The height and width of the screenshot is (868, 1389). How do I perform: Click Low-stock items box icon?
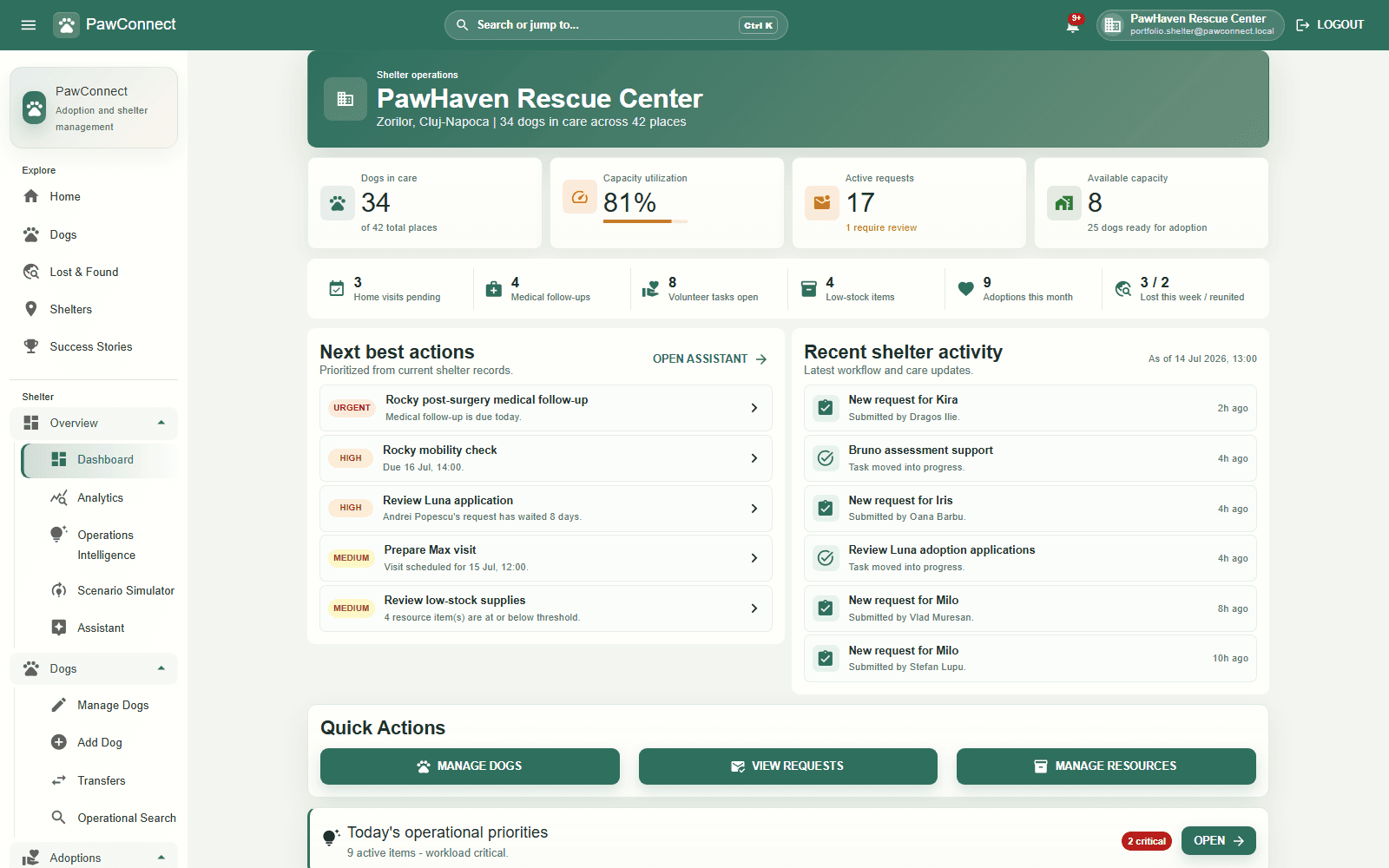coord(808,289)
